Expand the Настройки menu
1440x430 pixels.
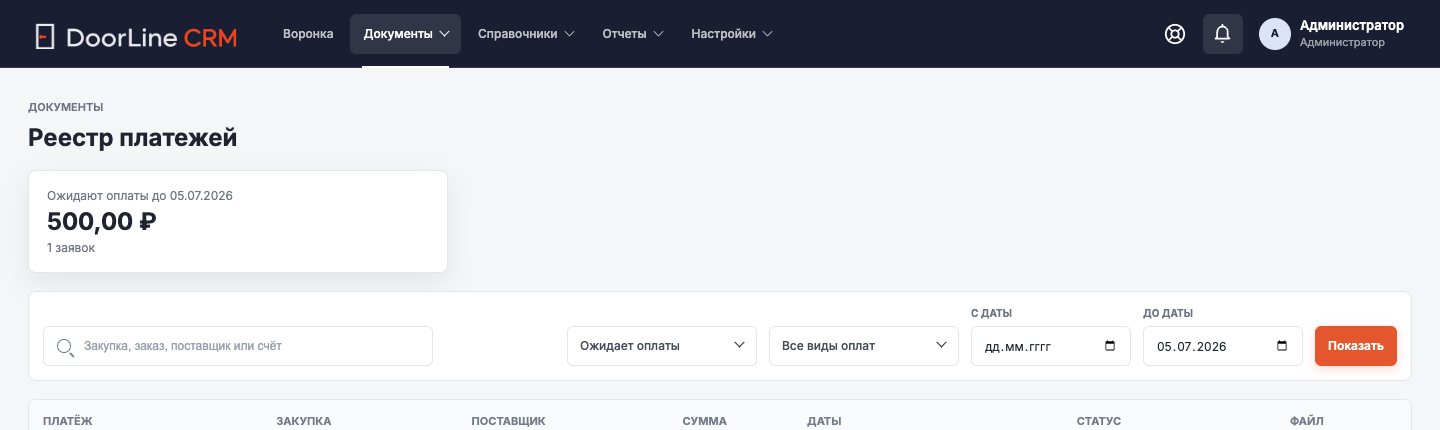pos(732,34)
